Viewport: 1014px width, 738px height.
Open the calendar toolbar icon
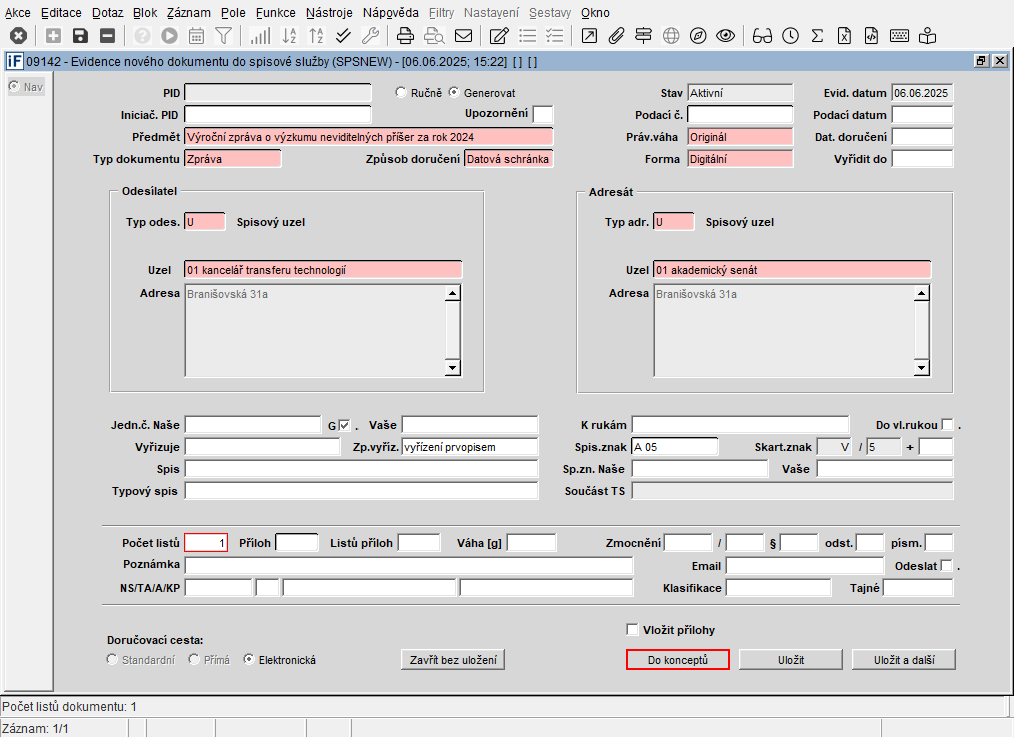[x=197, y=36]
